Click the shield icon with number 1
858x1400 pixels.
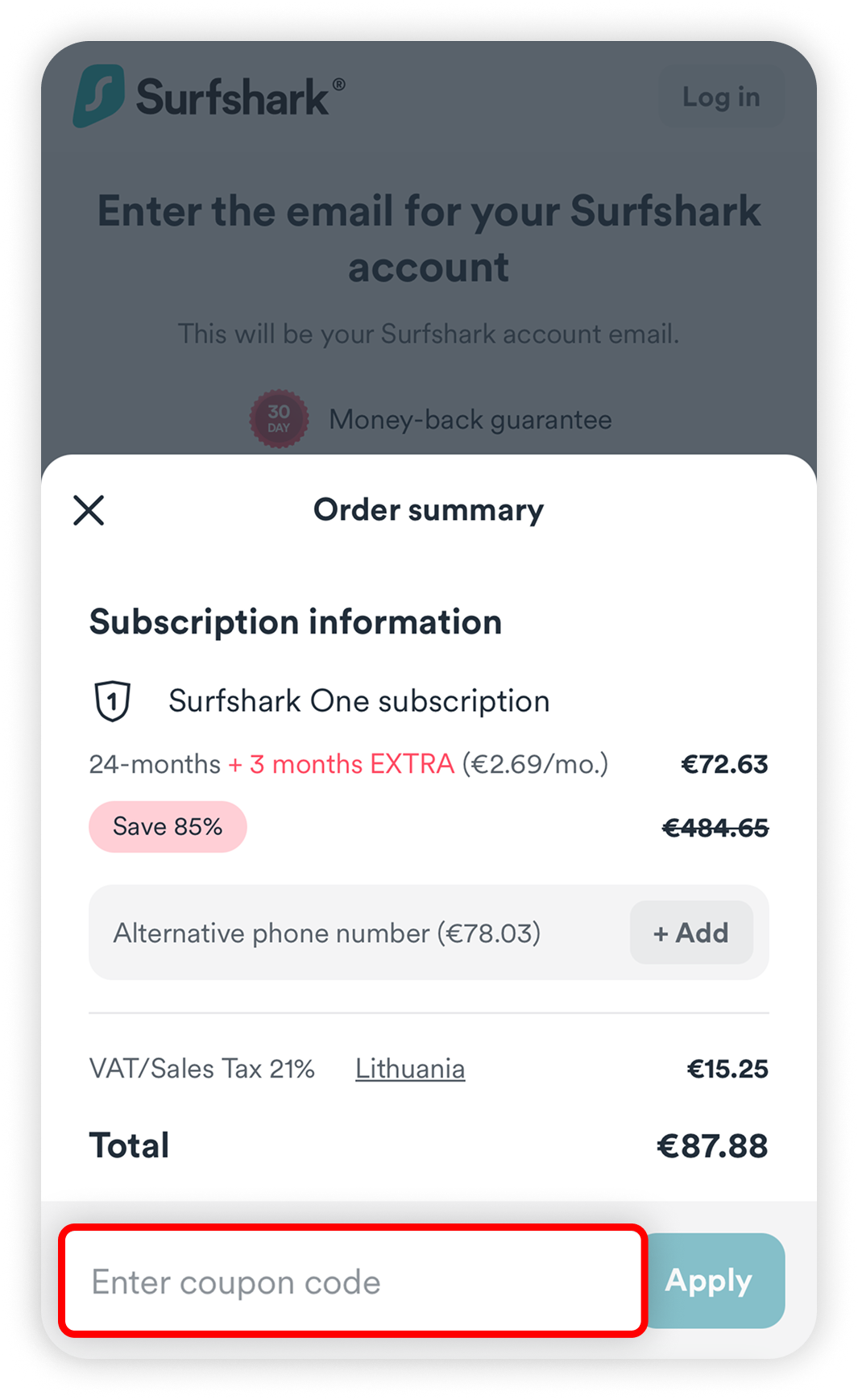point(112,700)
